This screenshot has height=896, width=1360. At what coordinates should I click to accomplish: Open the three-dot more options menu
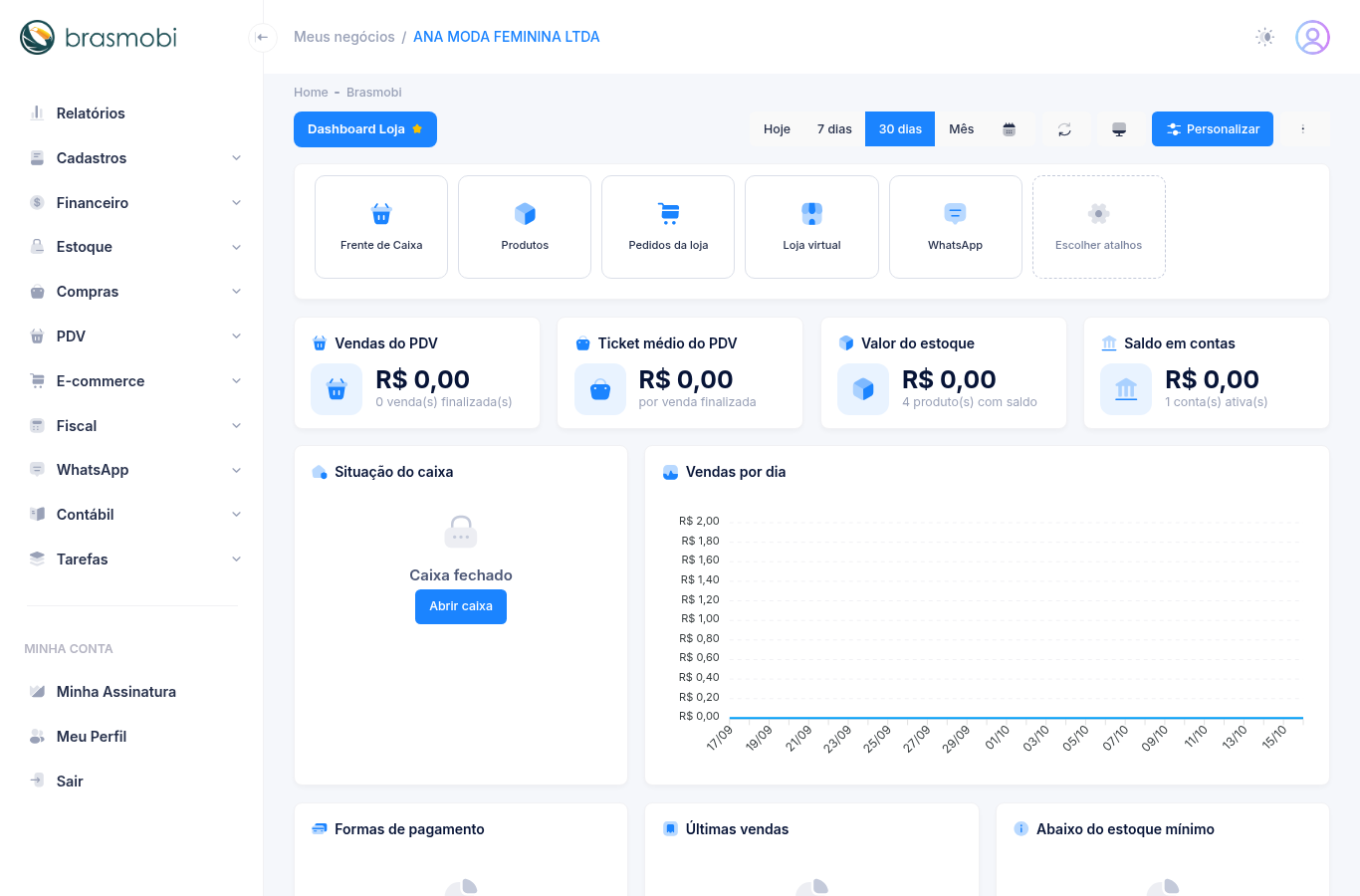coord(1302,129)
